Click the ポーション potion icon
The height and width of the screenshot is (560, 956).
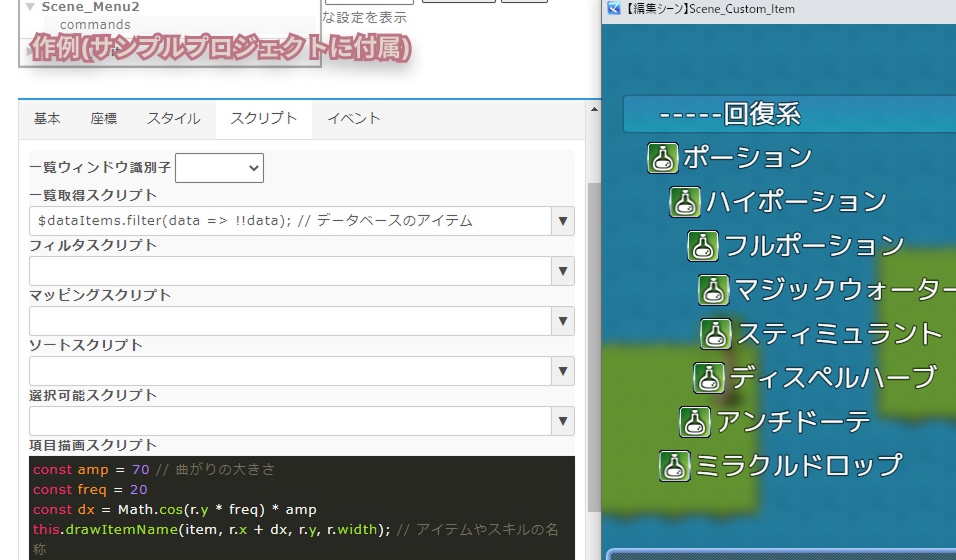663,158
